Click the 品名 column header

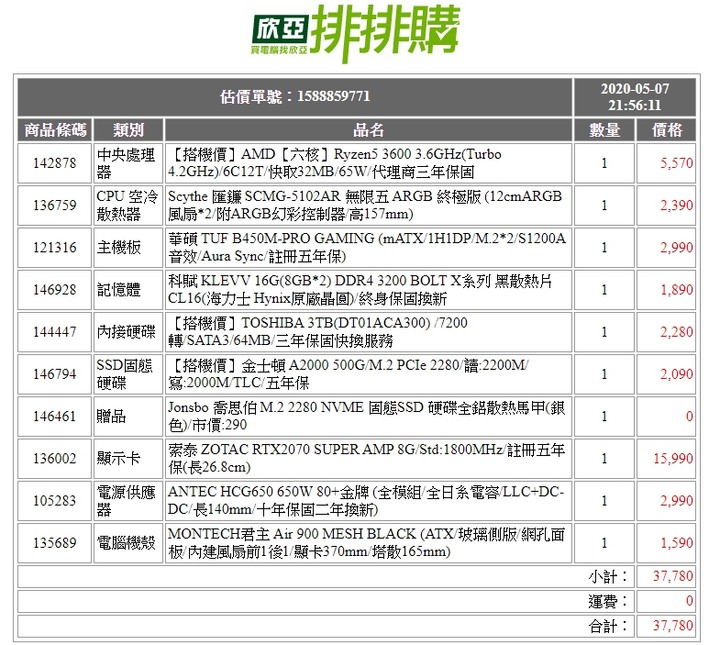[x=368, y=130]
